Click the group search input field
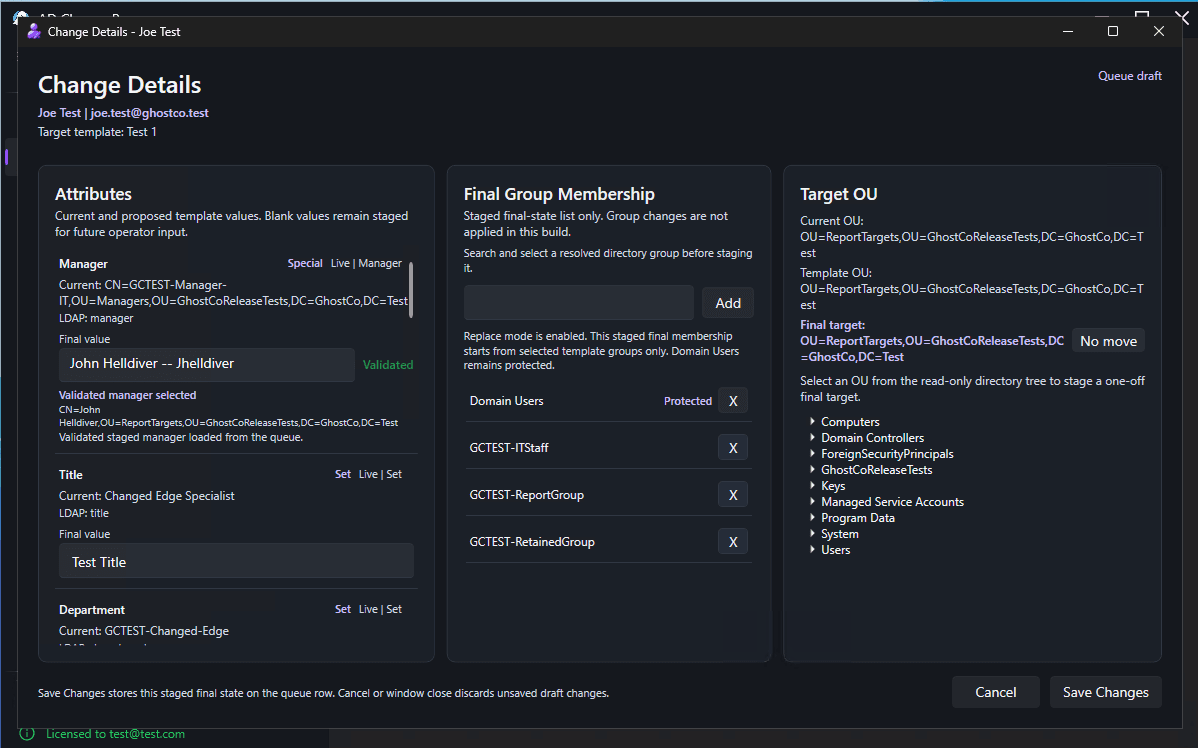The height and width of the screenshot is (748, 1198). (x=578, y=303)
